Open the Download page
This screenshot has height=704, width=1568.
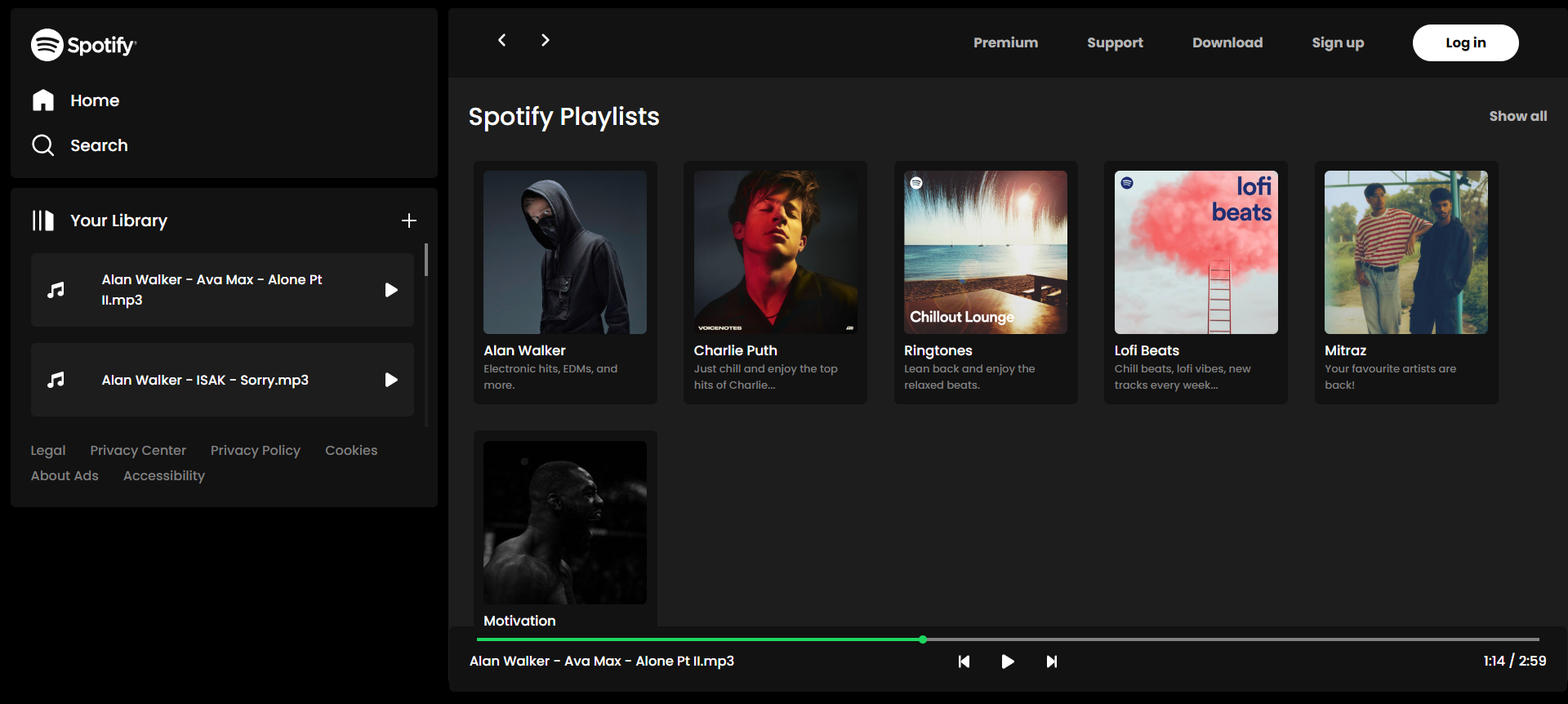click(1227, 42)
